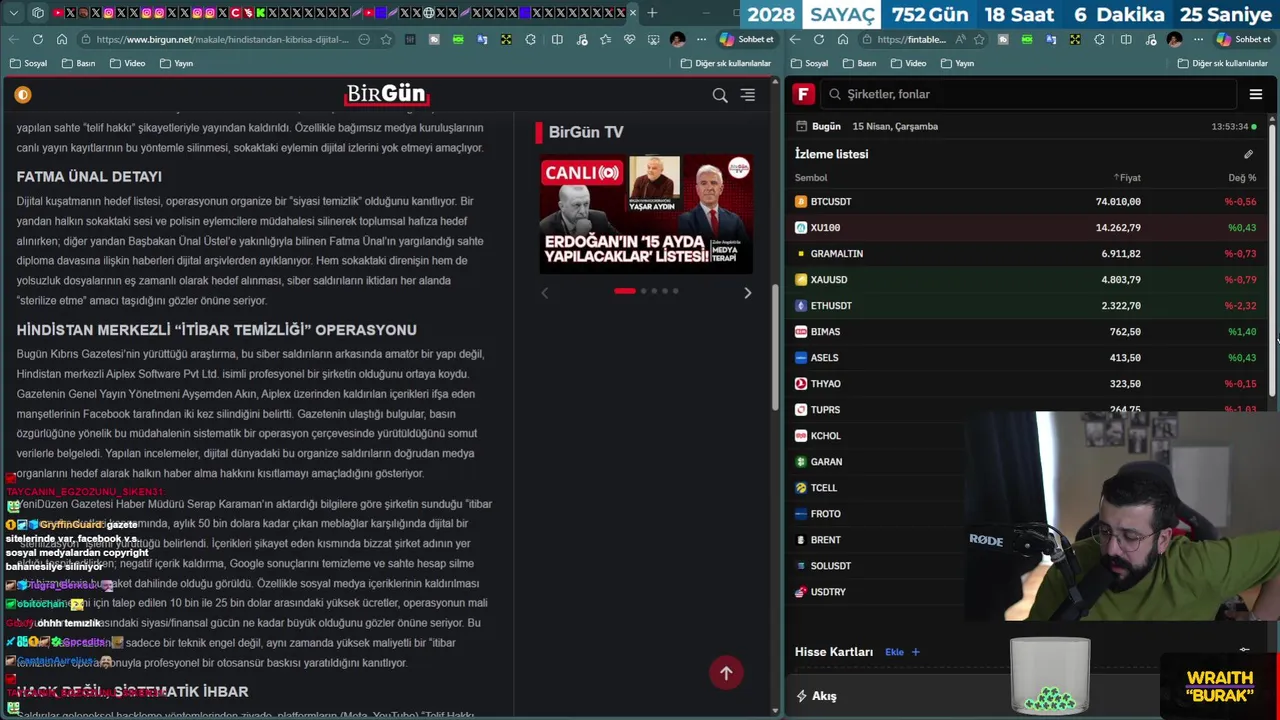Click reload in the birgun.net browser window
This screenshot has width=1280, height=720.
click(38, 40)
